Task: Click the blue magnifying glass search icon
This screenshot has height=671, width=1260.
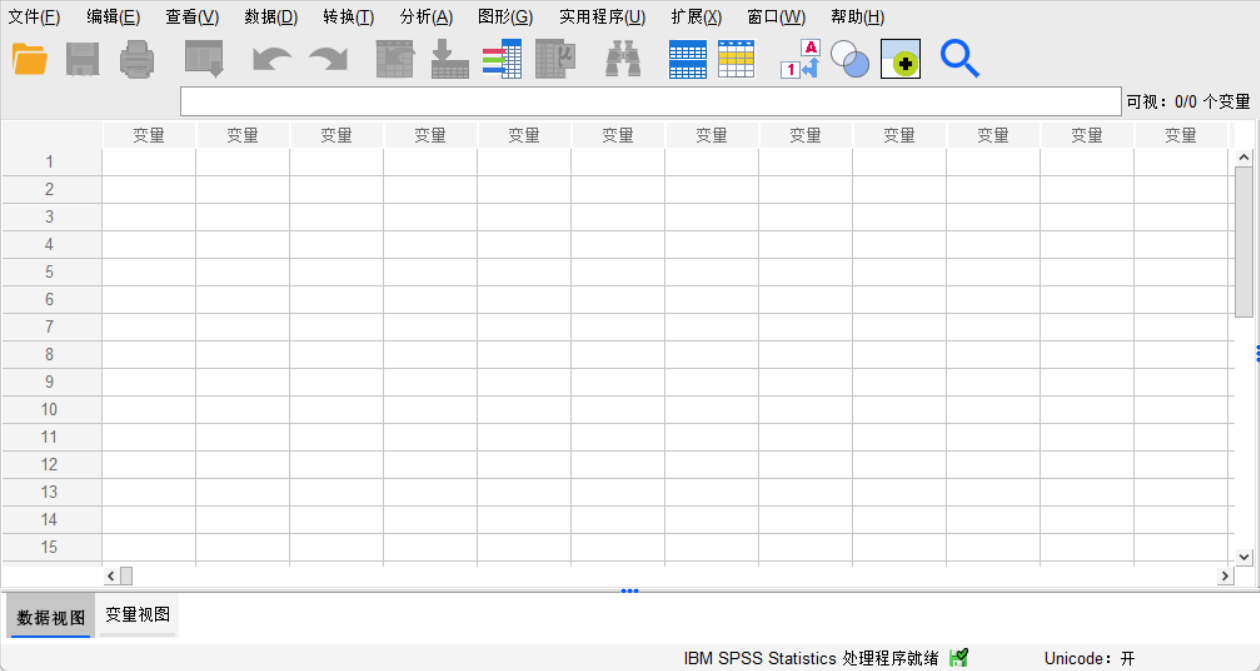Action: point(960,59)
